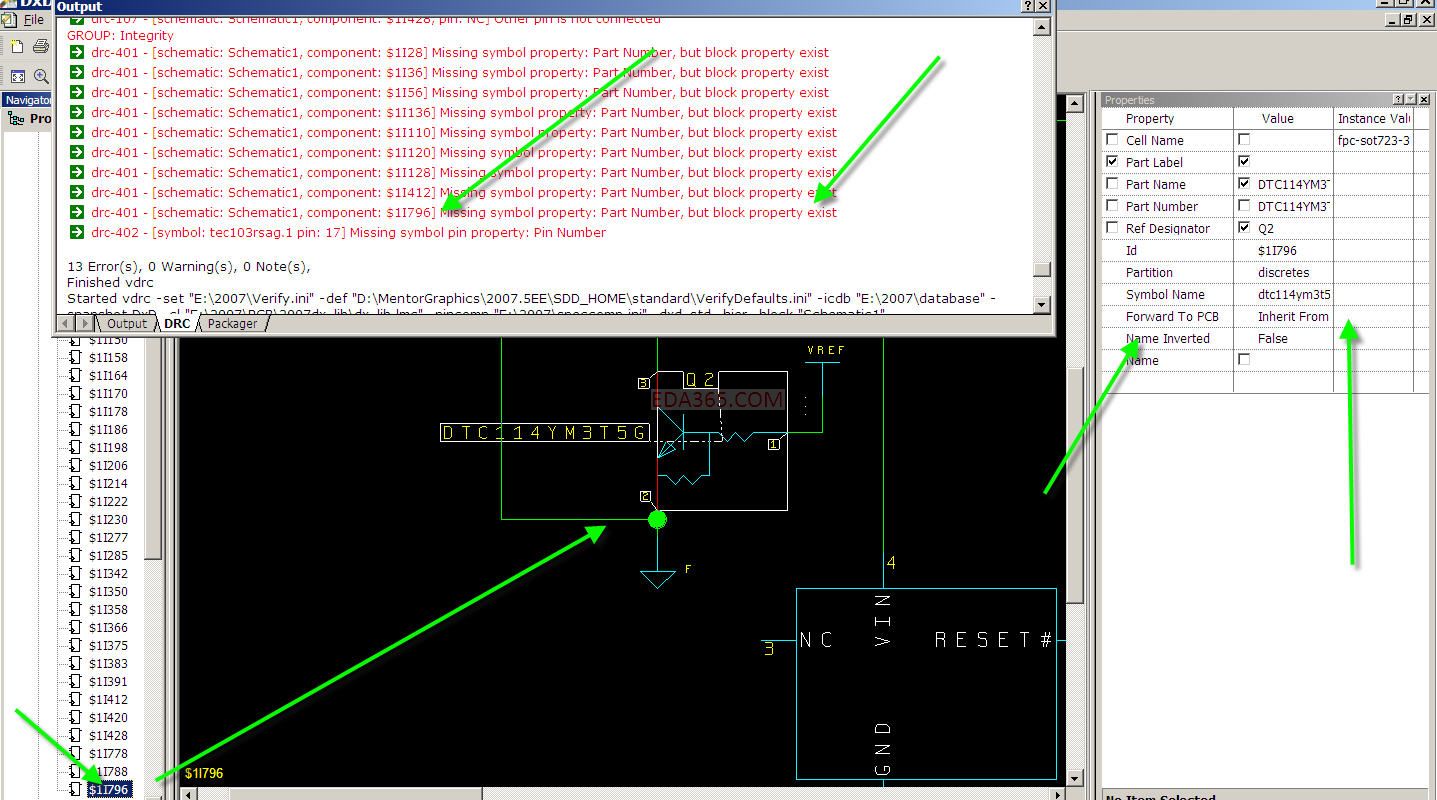
Task: Click green arrow icon of $1I412 error
Action: (77, 192)
